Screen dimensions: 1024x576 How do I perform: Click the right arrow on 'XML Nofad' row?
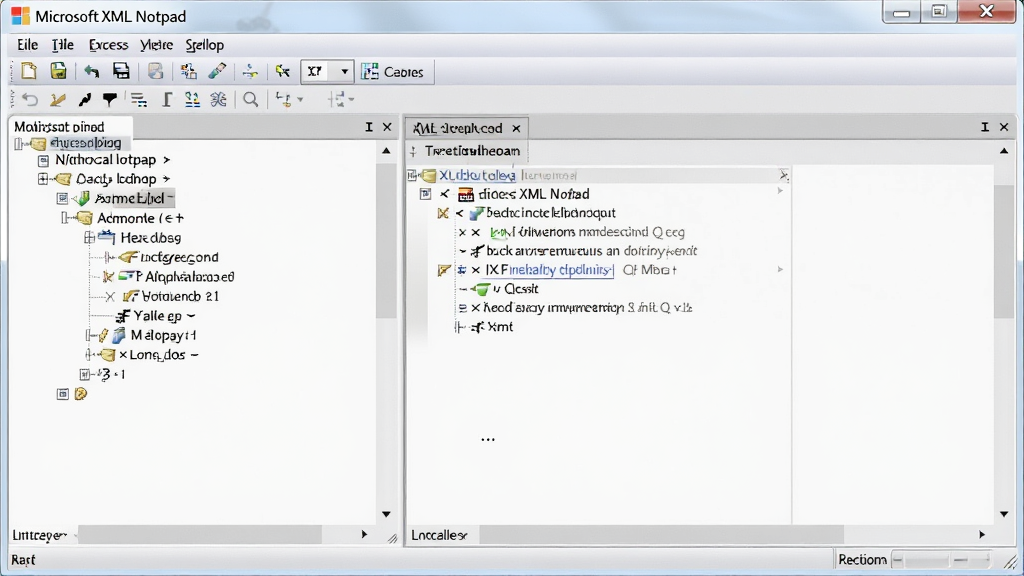780,191
